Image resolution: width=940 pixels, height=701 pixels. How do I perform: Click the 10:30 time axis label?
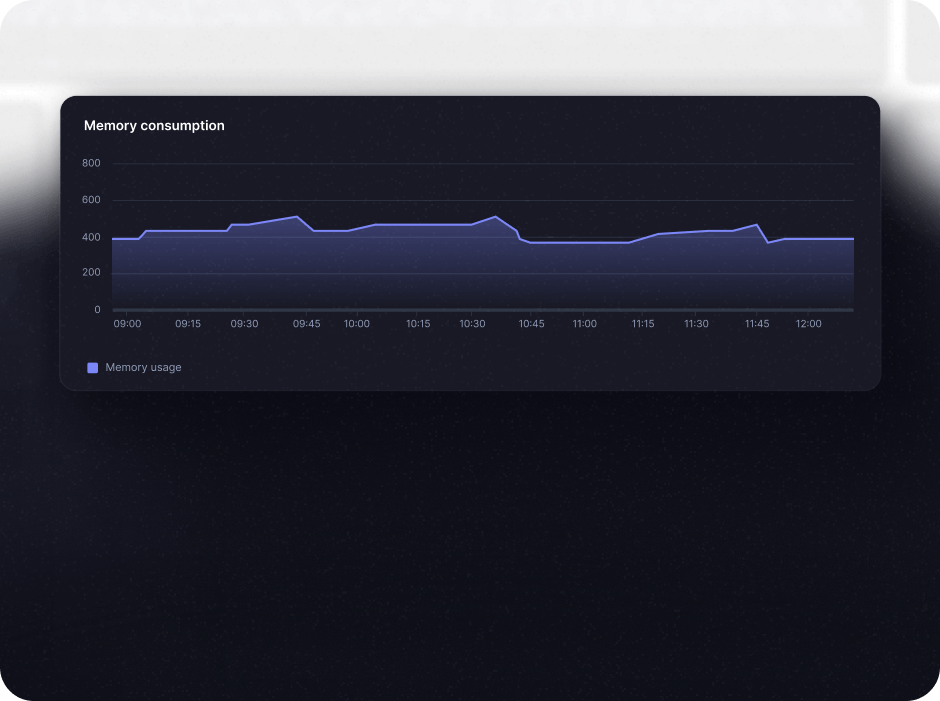pyautogui.click(x=472, y=324)
